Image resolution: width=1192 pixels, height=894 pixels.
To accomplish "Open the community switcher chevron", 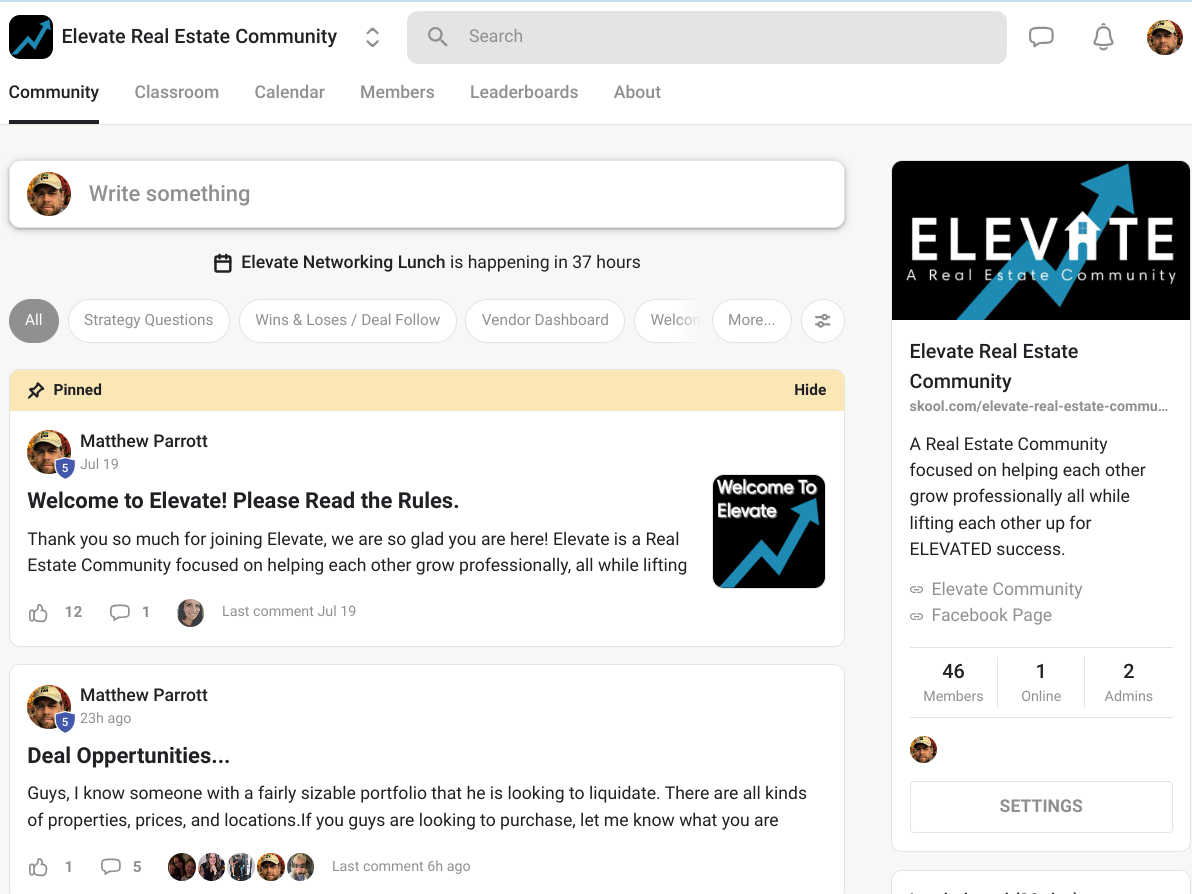I will coord(371,36).
